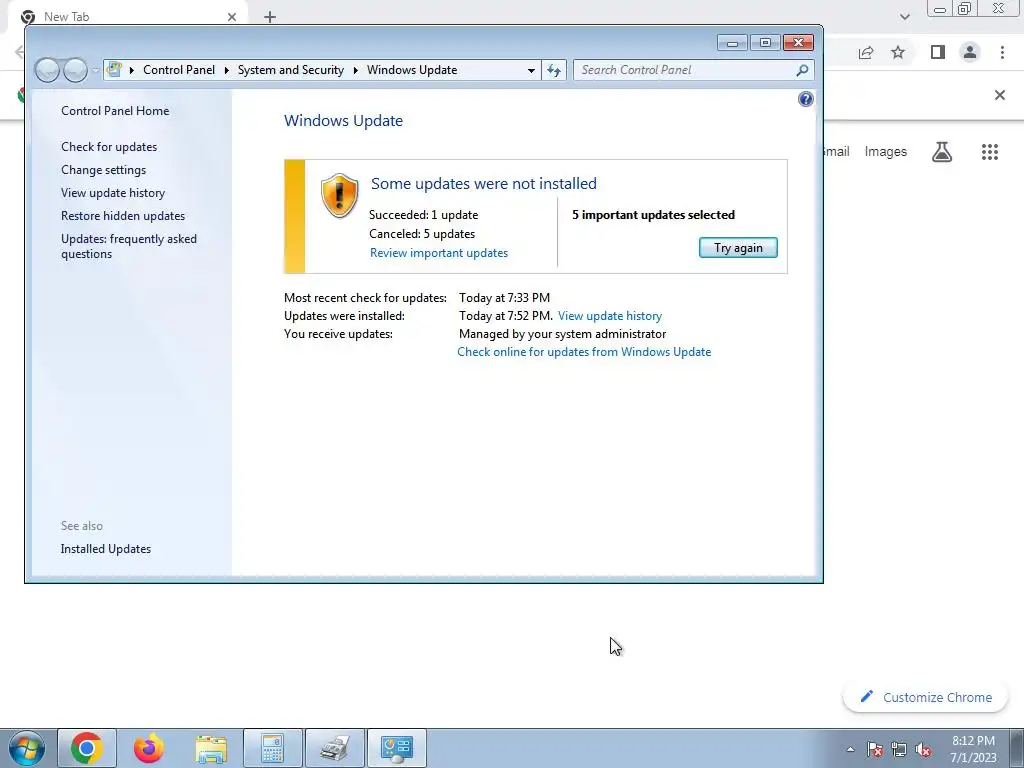Screen dimensions: 1024x768
Task: Click the taskbar clock showing 8:12 PM
Action: 973,749
